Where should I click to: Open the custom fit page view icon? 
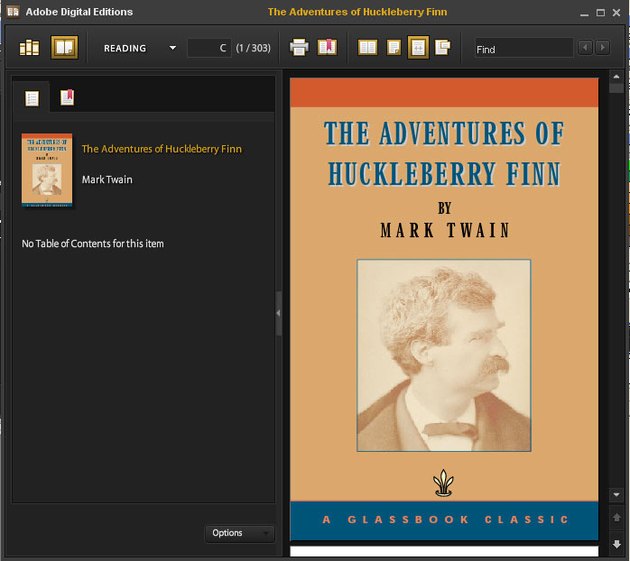tap(442, 47)
